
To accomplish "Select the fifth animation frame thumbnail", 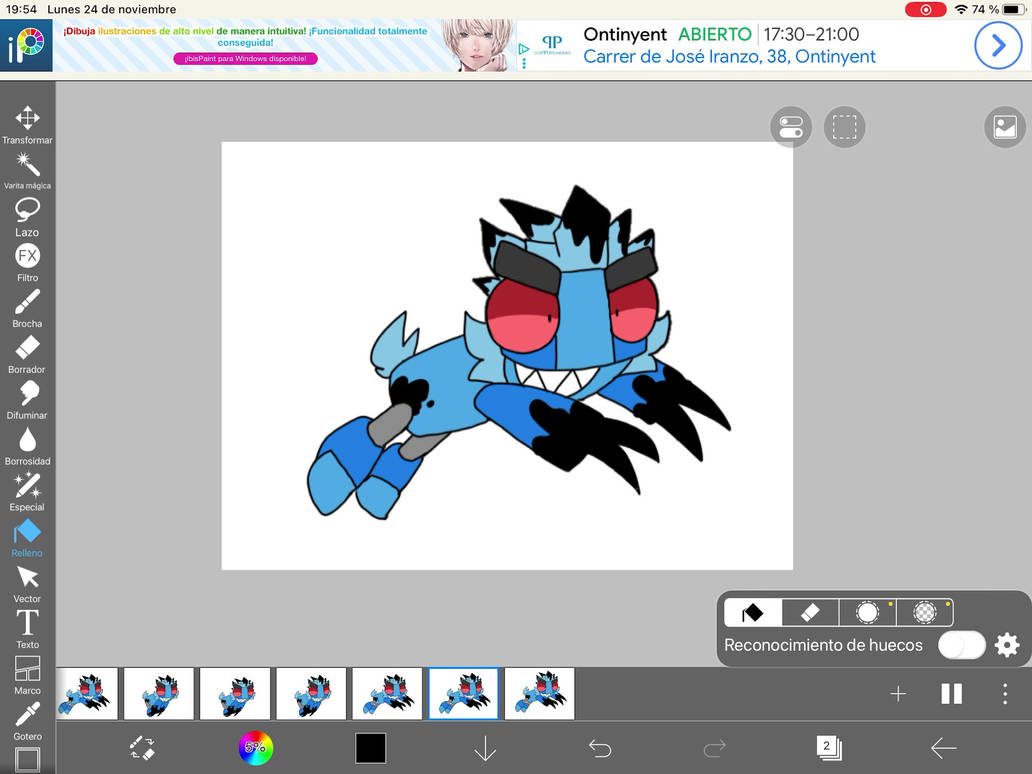I will click(x=388, y=694).
